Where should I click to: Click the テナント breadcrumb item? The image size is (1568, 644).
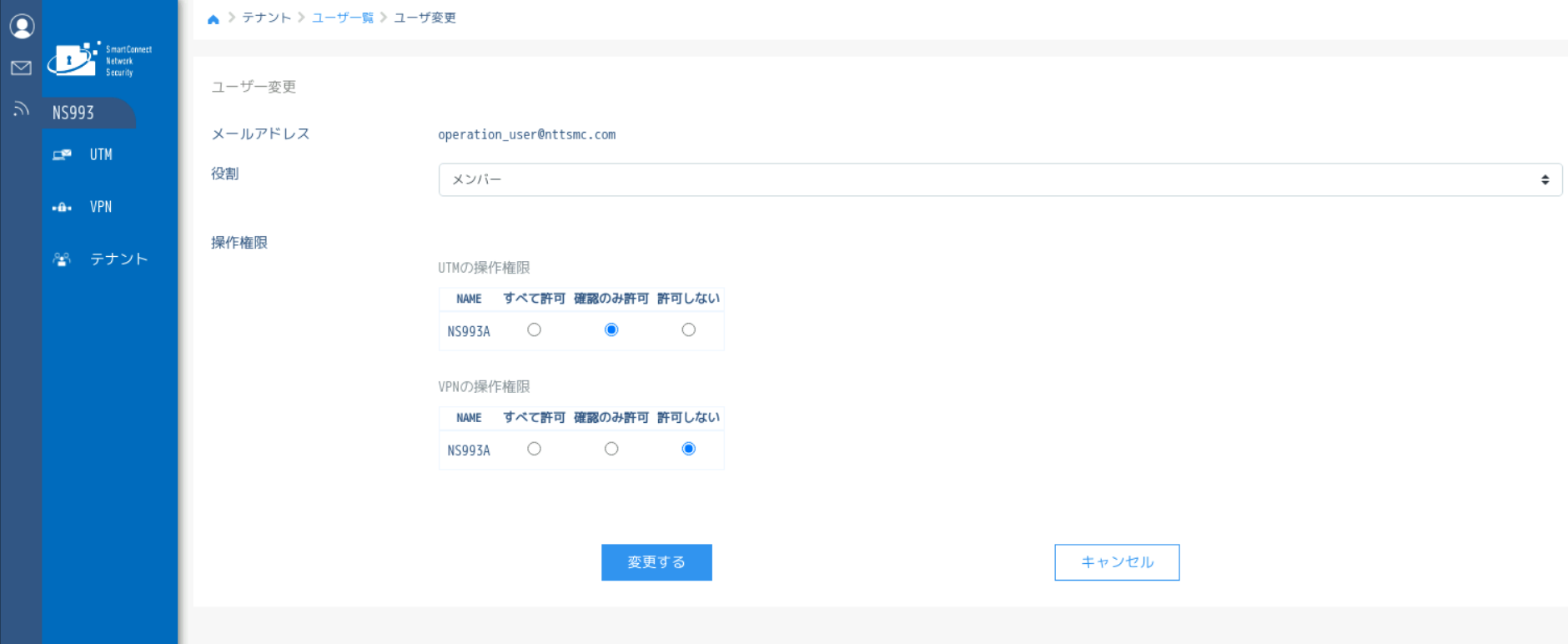pyautogui.click(x=267, y=18)
